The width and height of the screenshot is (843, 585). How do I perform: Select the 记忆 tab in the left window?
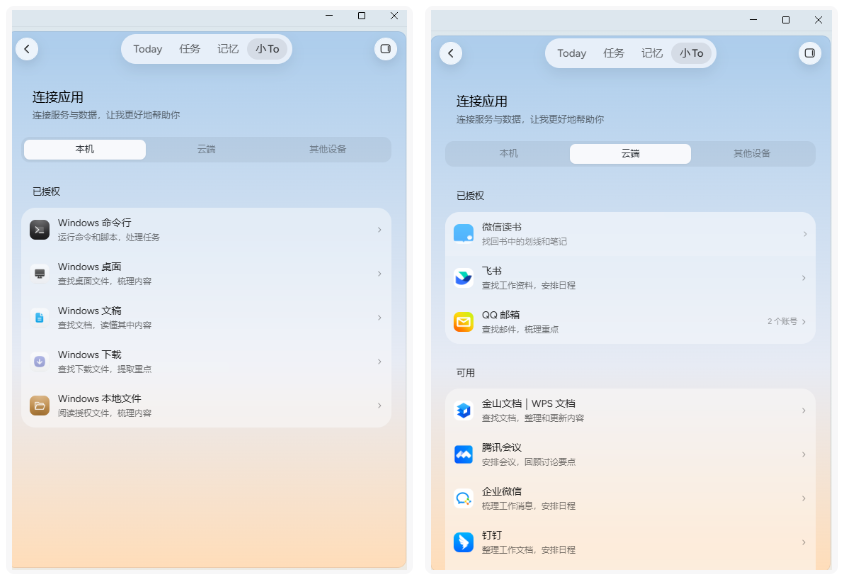click(228, 49)
